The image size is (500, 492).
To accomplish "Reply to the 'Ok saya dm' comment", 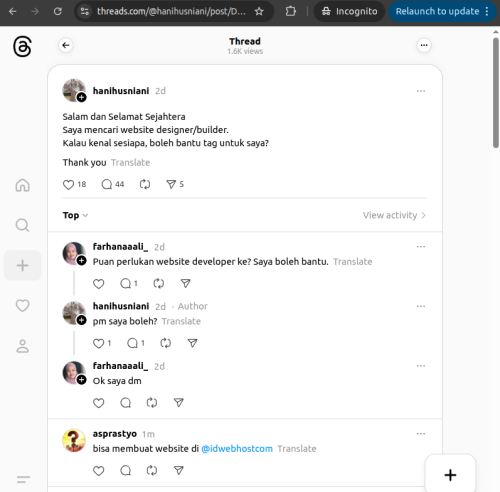I will (x=125, y=403).
